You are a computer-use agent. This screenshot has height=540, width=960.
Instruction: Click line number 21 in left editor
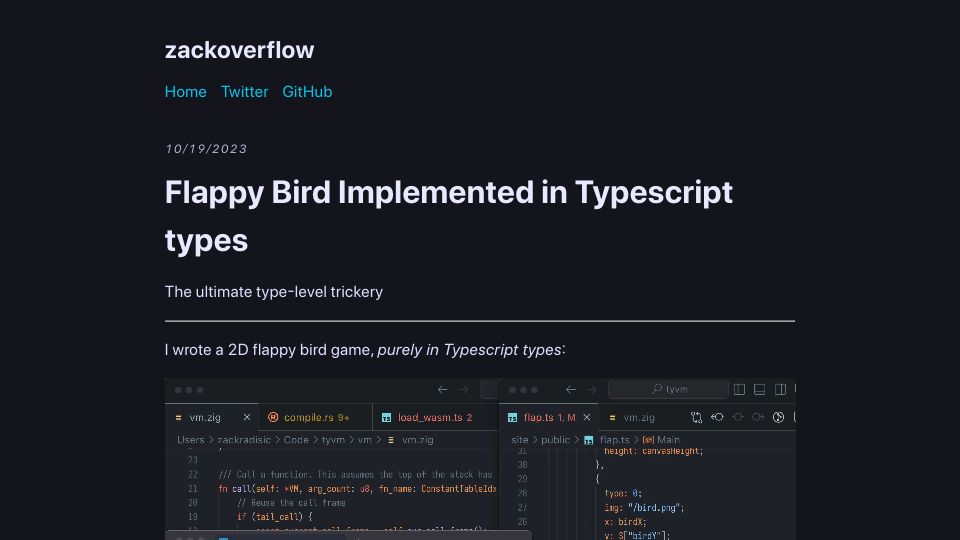point(193,489)
